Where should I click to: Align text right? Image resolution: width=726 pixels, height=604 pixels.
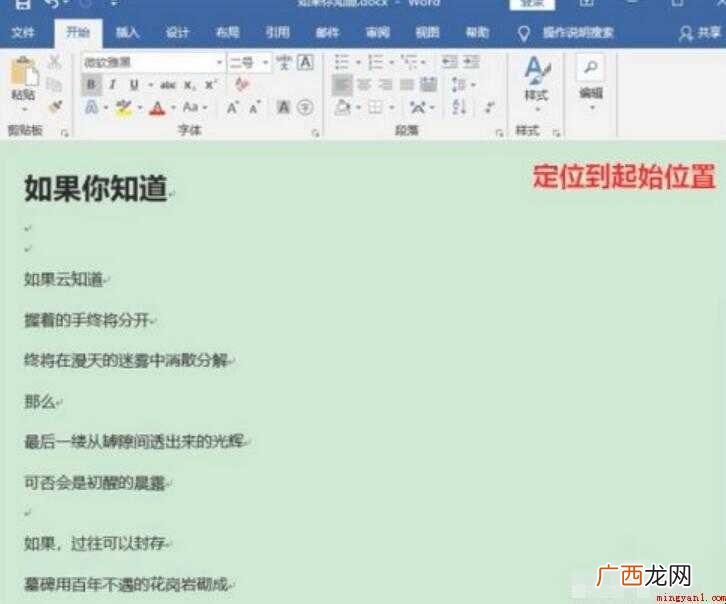[385, 85]
